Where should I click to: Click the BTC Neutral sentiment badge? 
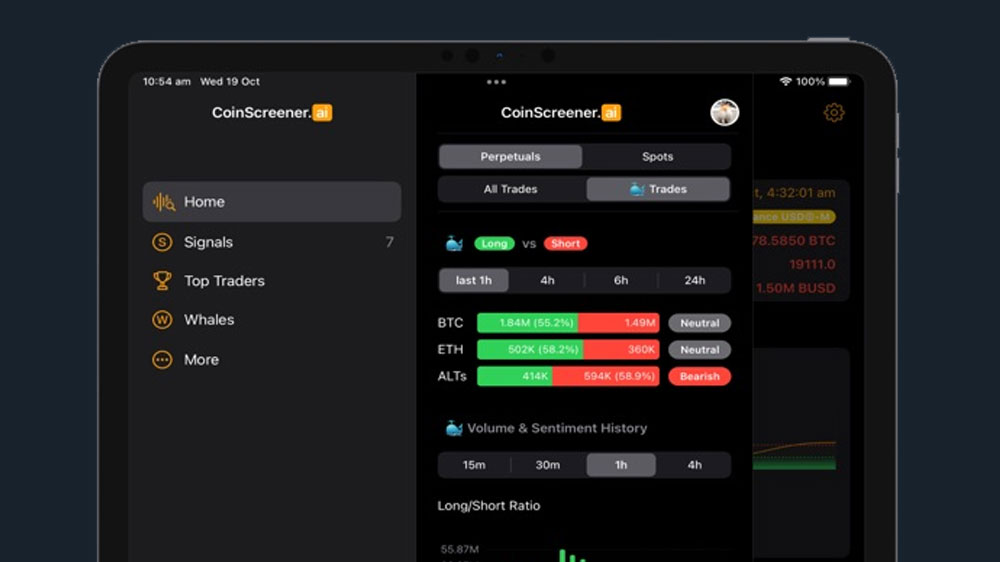coord(700,323)
